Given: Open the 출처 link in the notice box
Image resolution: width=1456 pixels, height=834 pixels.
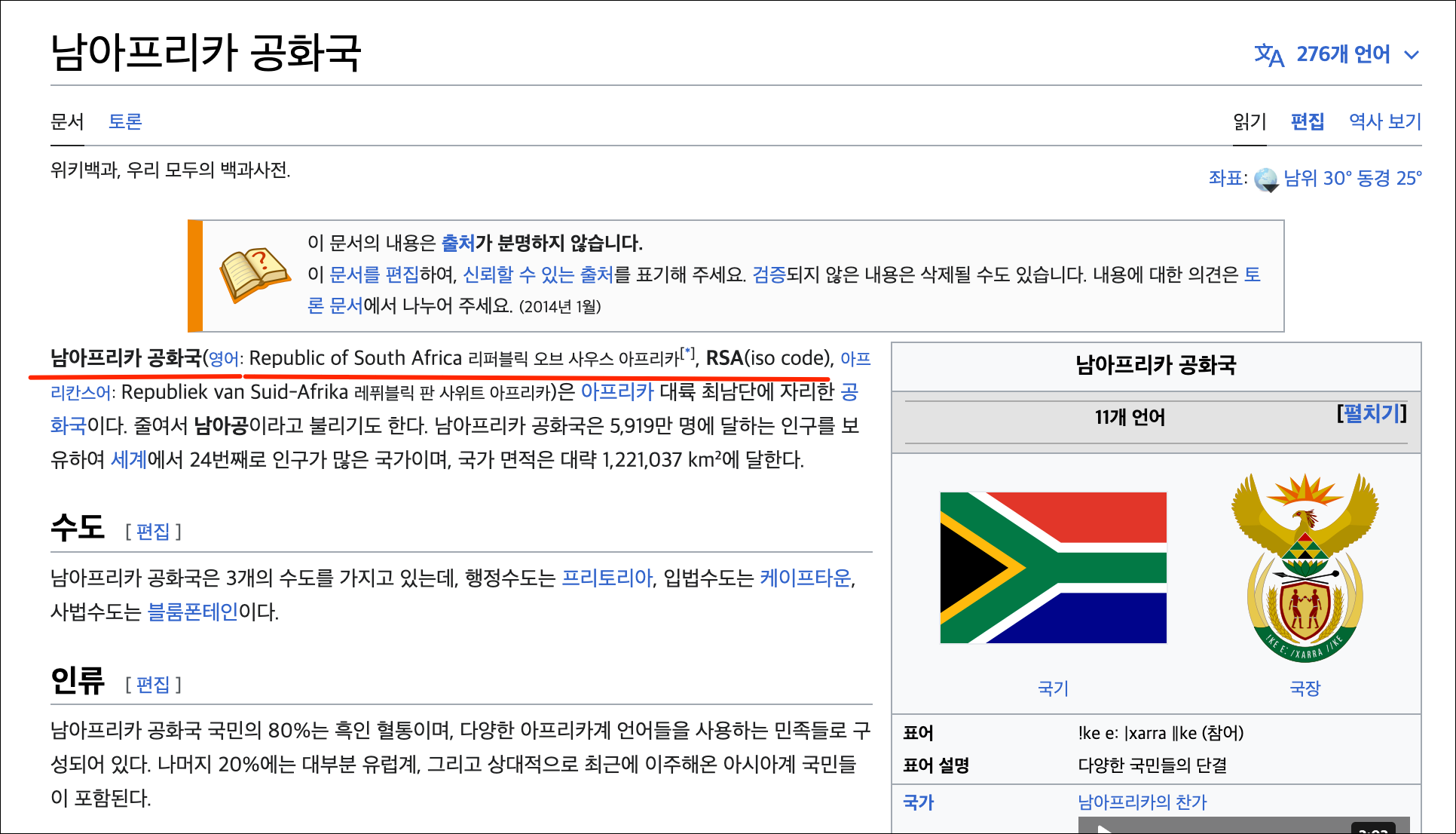Looking at the screenshot, I should click(458, 243).
